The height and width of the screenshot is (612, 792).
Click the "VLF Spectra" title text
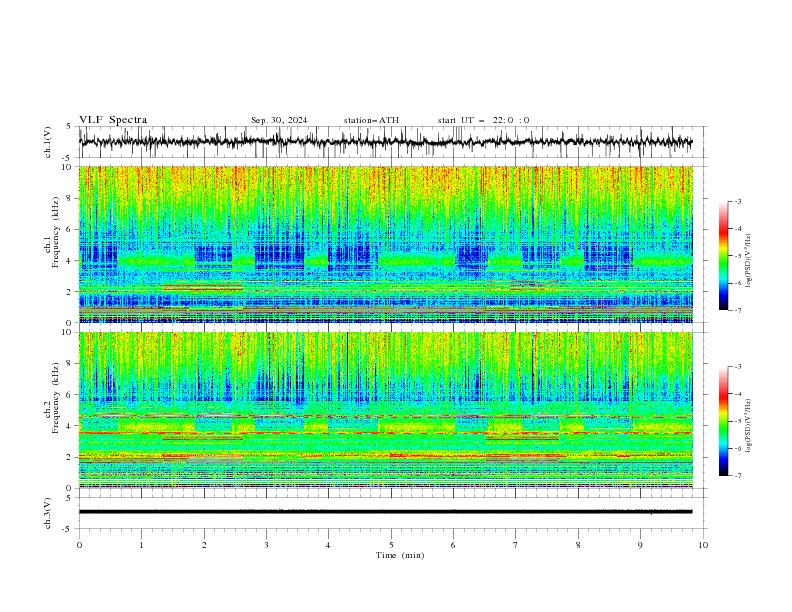(113, 120)
